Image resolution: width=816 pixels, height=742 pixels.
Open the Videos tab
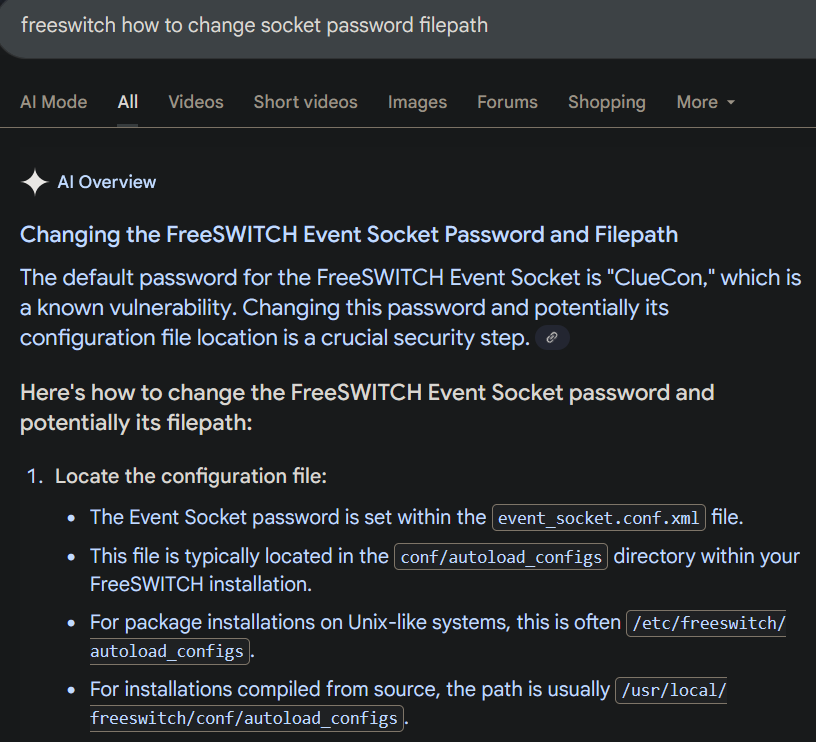click(196, 102)
